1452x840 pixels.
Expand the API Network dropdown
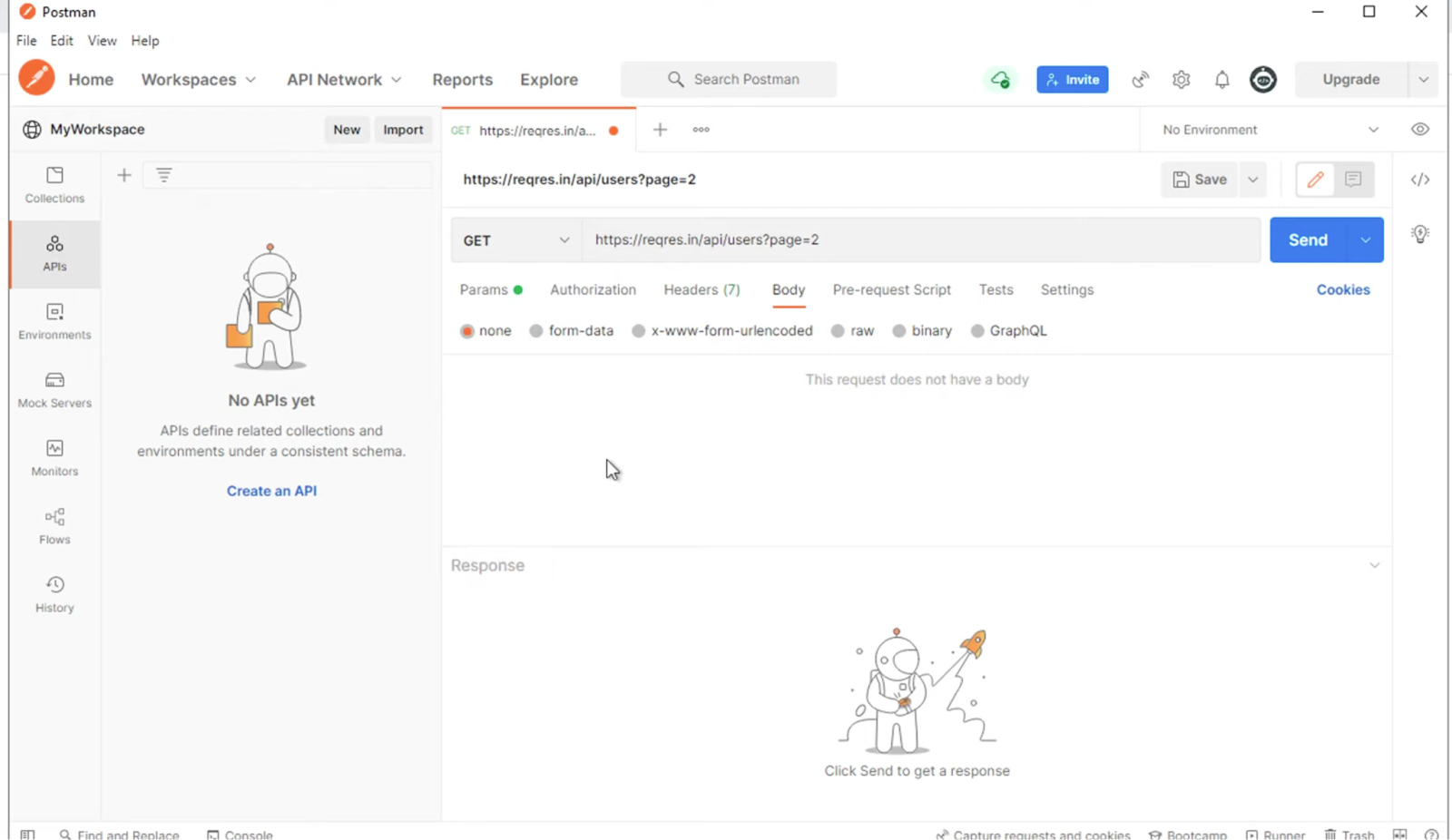pyautogui.click(x=344, y=80)
